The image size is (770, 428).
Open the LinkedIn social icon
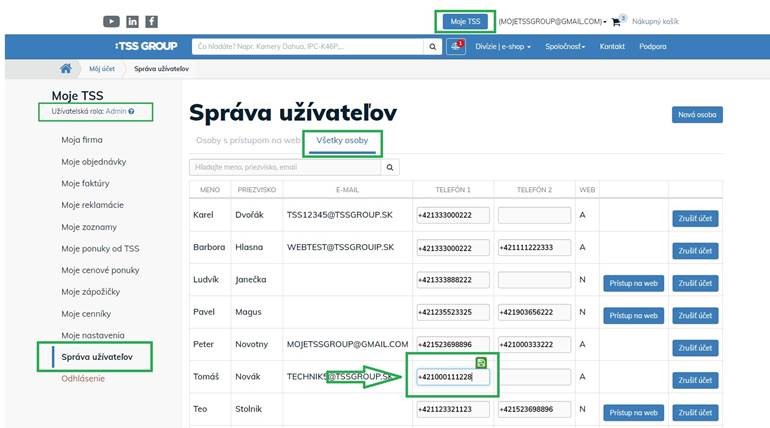coord(132,21)
